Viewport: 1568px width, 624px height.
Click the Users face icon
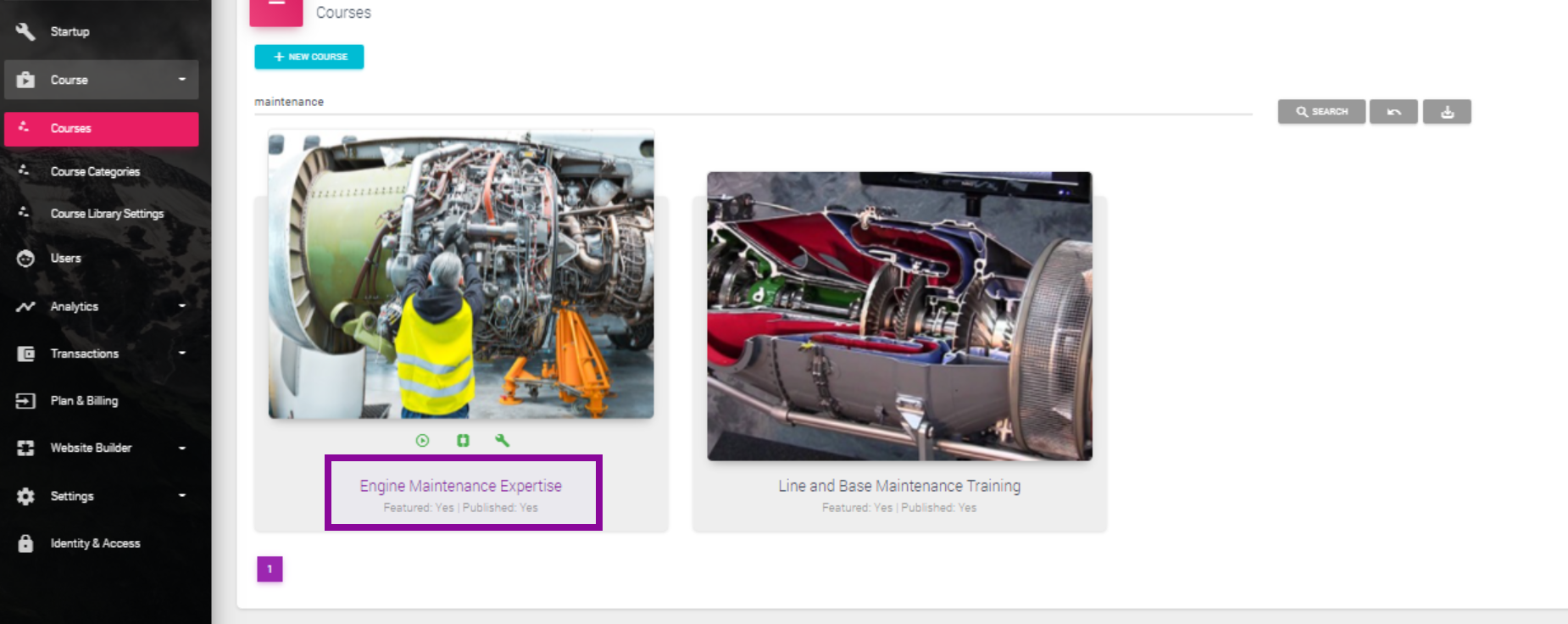coord(25,259)
